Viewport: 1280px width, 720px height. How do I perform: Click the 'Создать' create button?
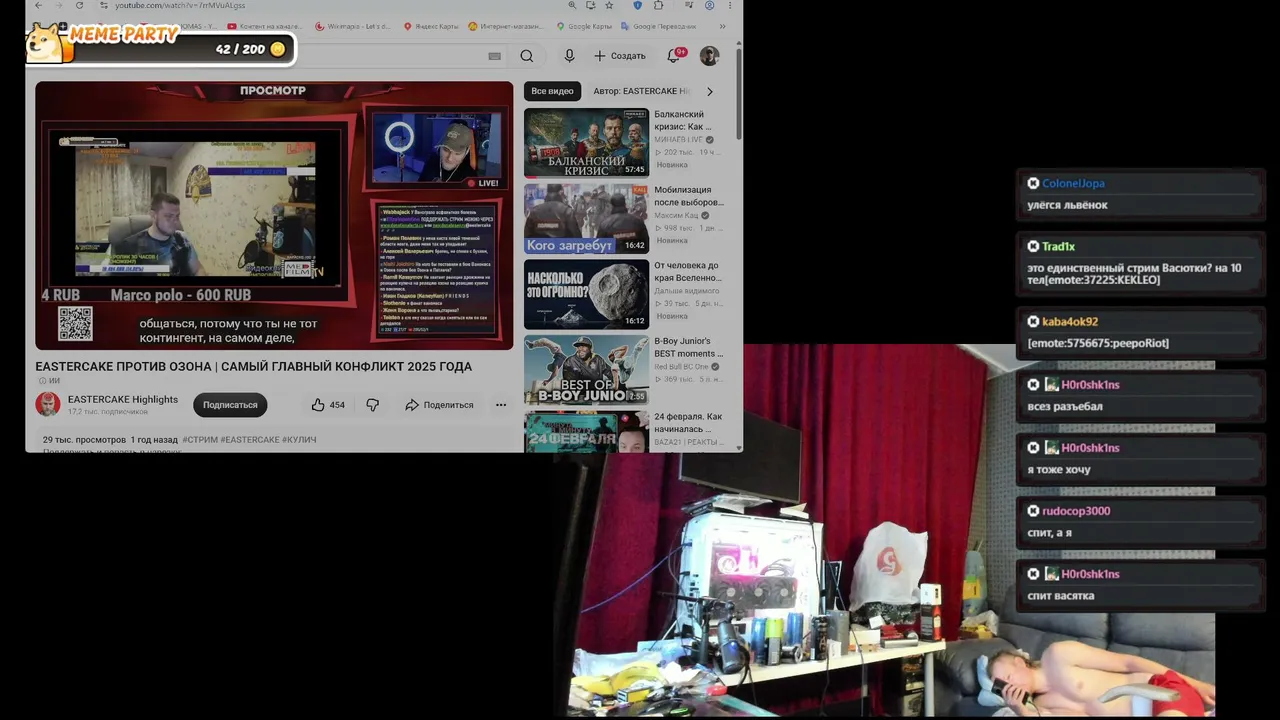pyautogui.click(x=620, y=56)
